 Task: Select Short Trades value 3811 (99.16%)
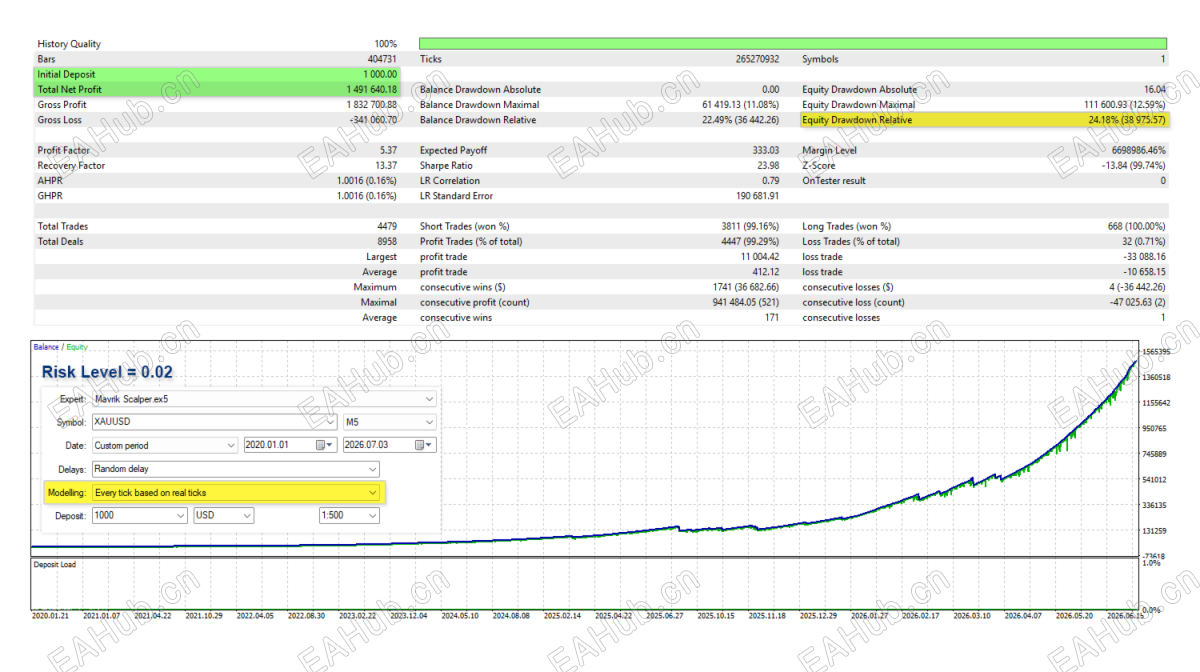(751, 226)
